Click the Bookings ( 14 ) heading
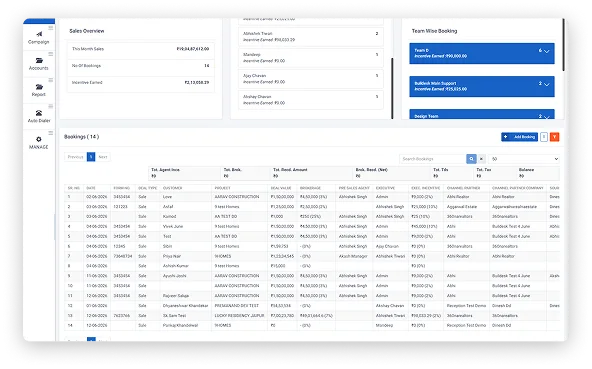592x369 pixels. 82,137
